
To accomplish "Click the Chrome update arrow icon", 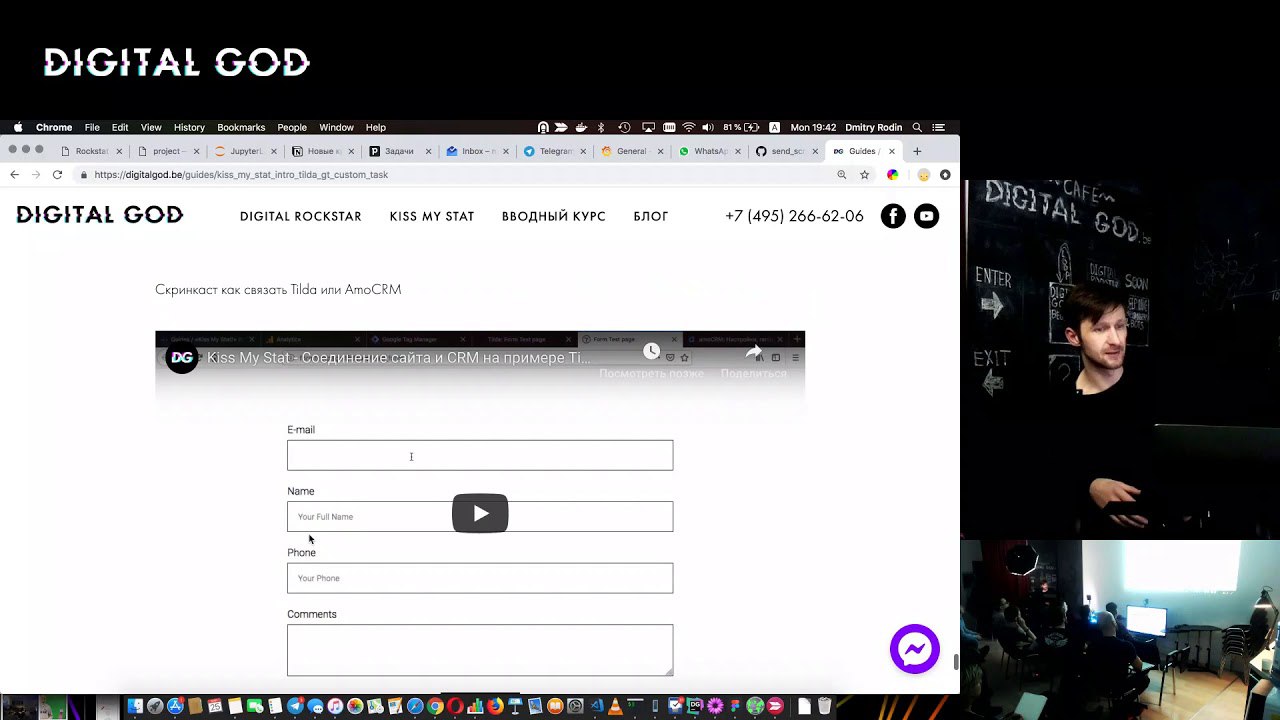I will click(x=945, y=174).
